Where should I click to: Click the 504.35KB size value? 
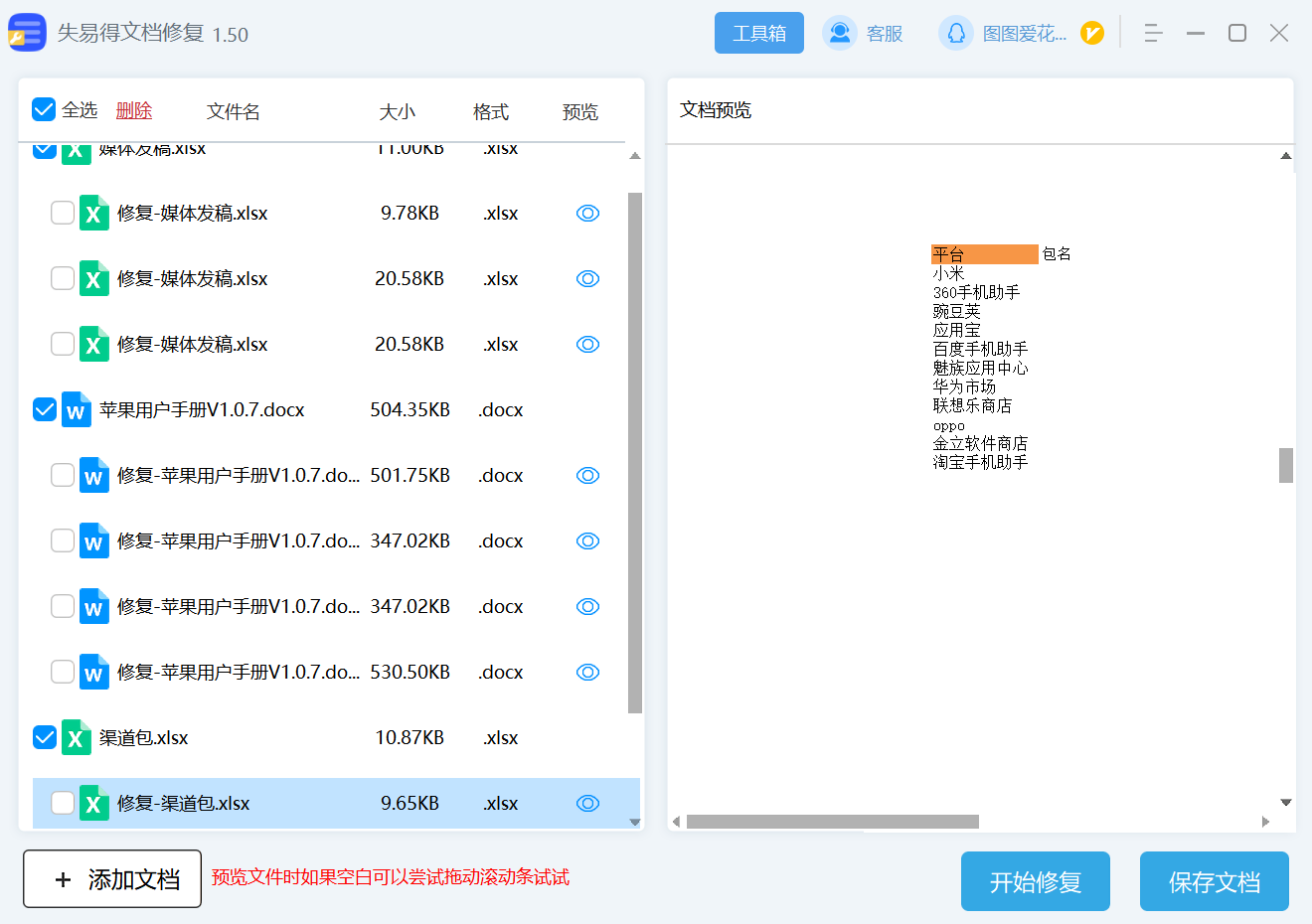(410, 409)
